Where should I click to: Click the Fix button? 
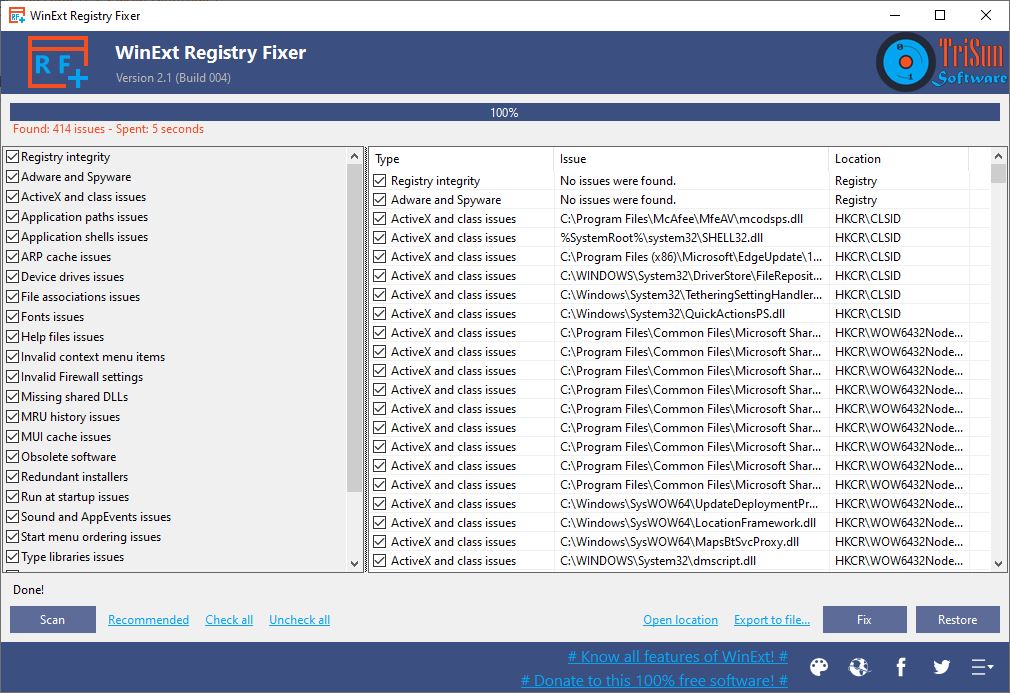(864, 620)
